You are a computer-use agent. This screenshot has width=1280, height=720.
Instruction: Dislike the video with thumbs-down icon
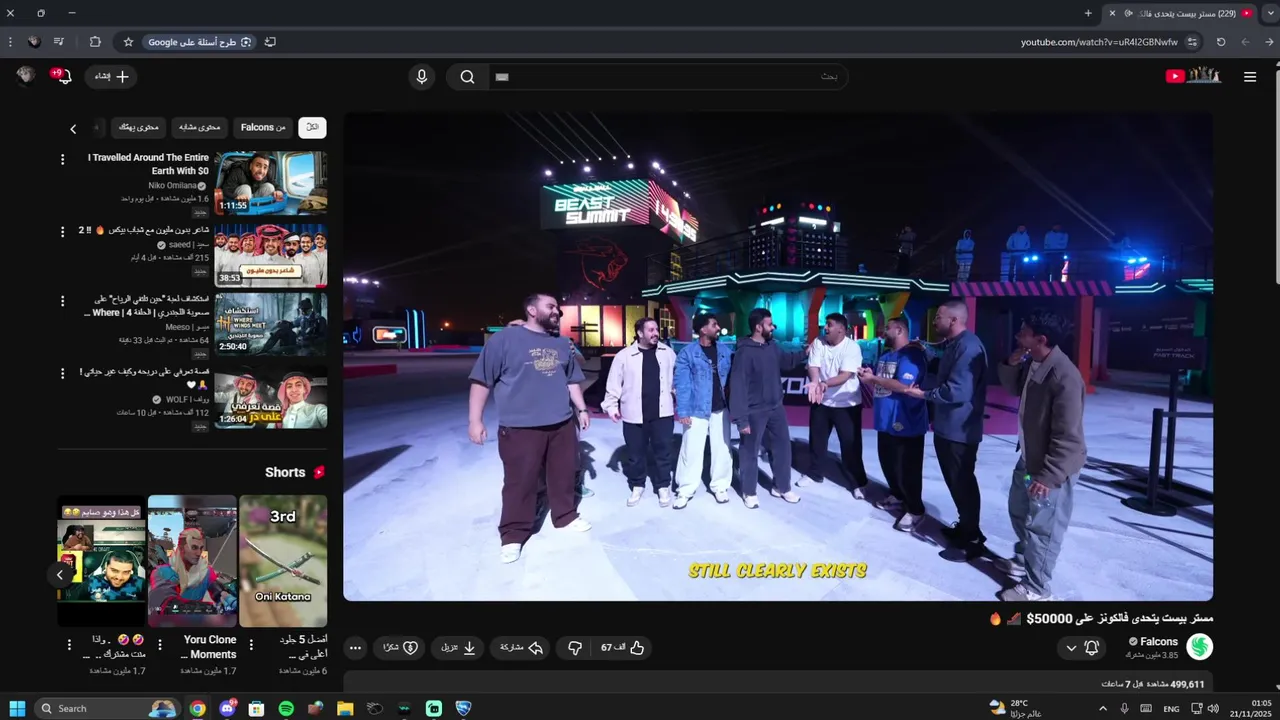574,648
